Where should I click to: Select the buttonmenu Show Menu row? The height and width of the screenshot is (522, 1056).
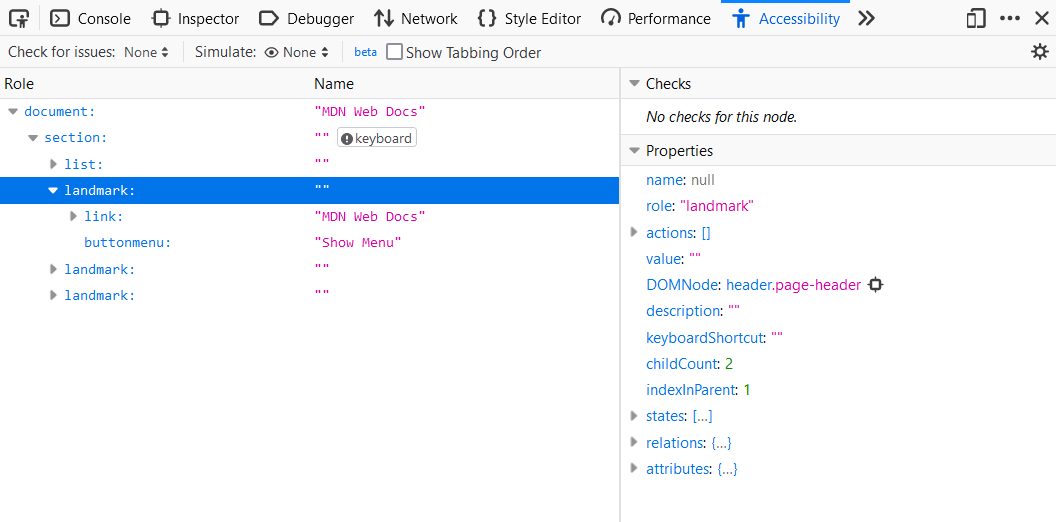click(128, 243)
